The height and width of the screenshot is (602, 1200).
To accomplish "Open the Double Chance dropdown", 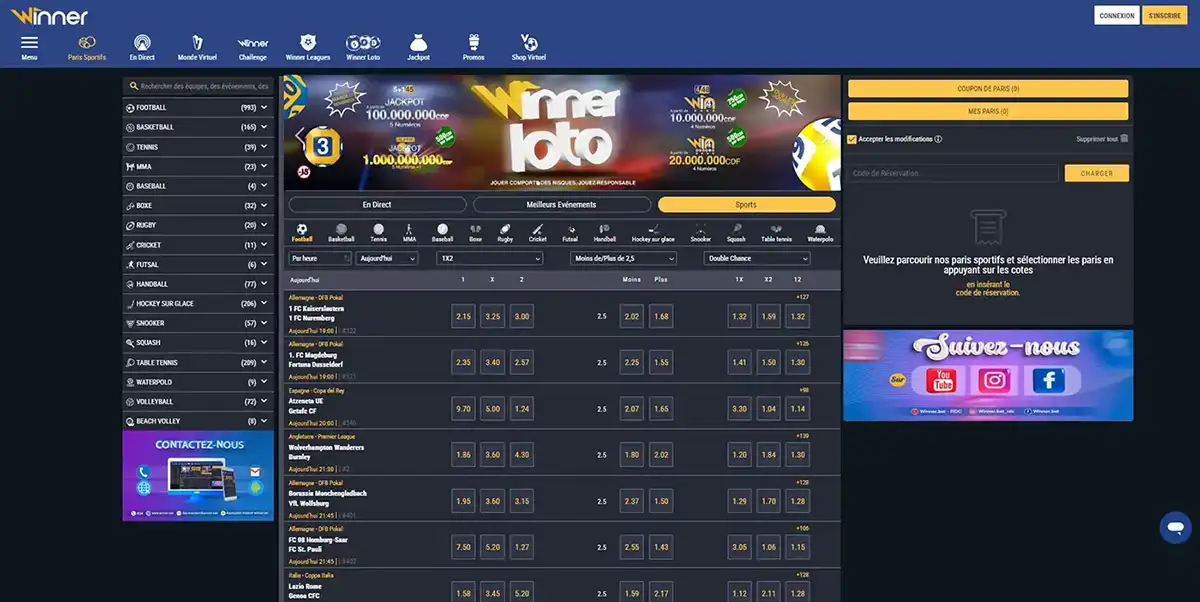I will click(757, 258).
